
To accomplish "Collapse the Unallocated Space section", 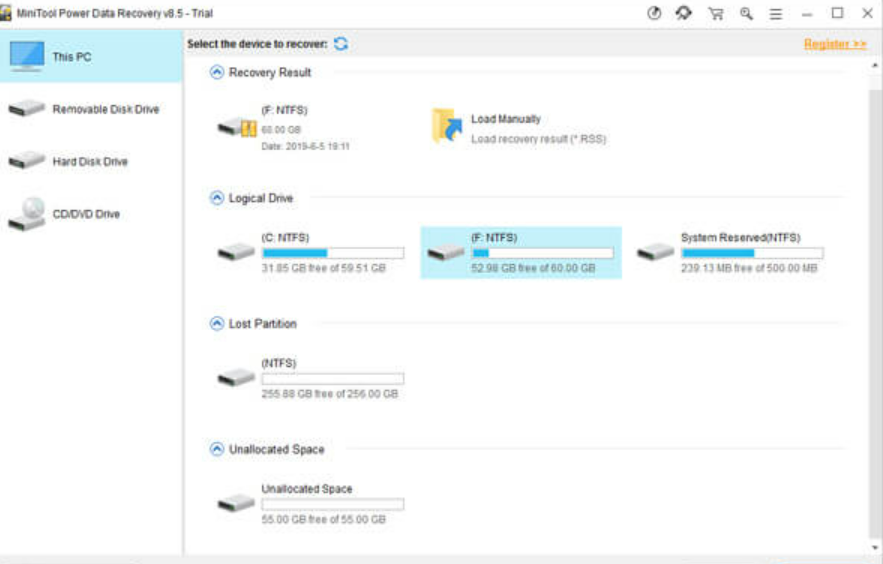I will click(217, 449).
